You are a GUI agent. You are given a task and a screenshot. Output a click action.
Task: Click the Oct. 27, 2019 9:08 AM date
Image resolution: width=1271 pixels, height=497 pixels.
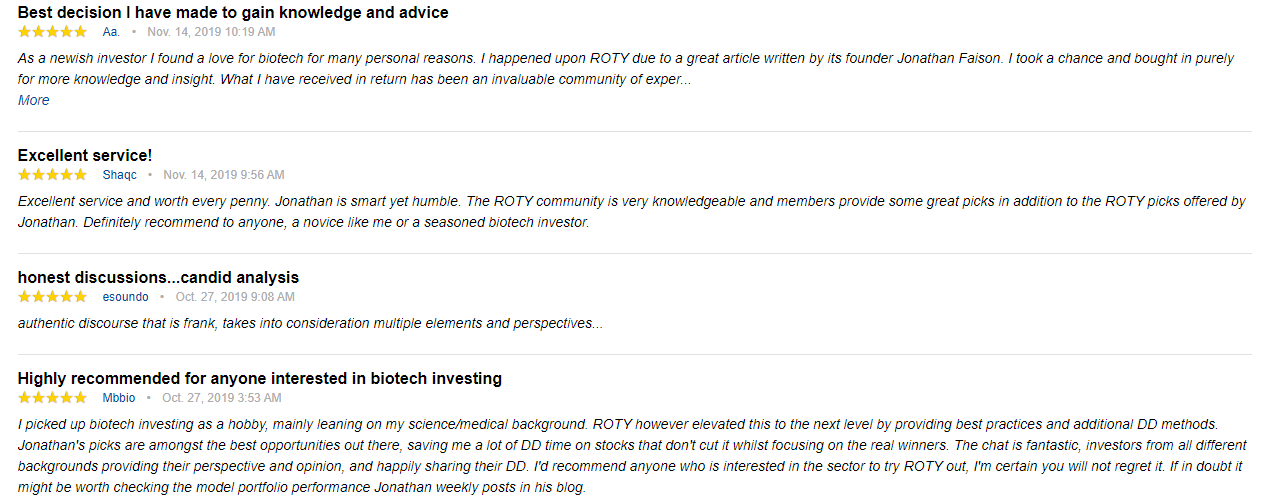pyautogui.click(x=235, y=297)
